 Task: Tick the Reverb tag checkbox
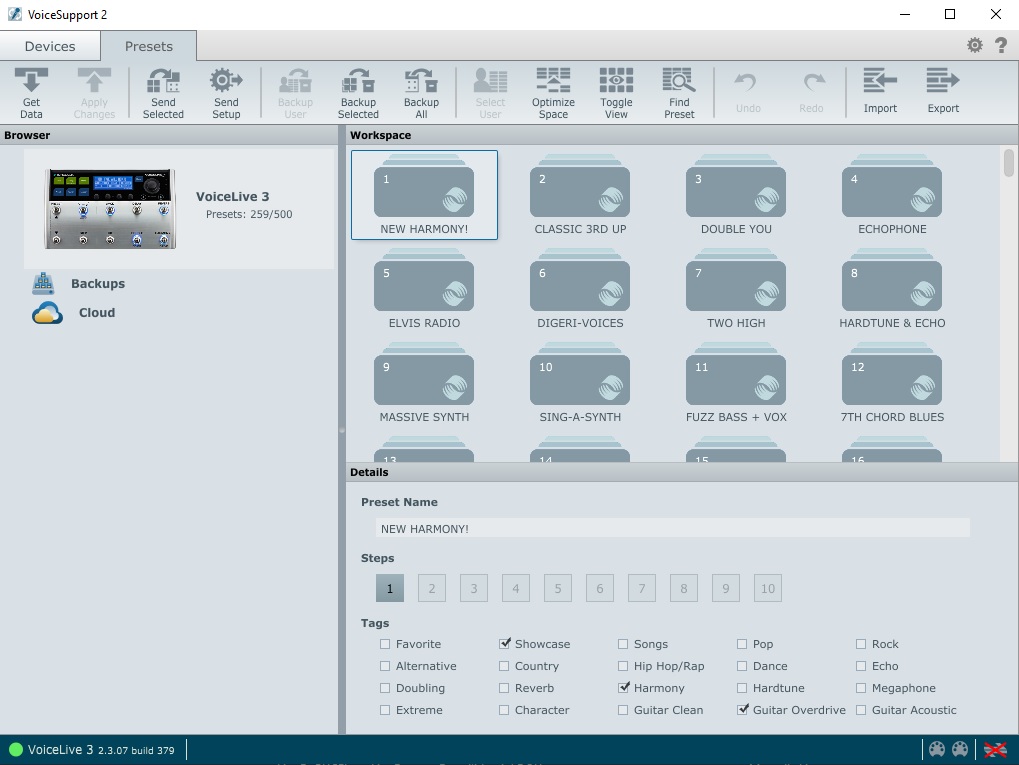pos(505,688)
